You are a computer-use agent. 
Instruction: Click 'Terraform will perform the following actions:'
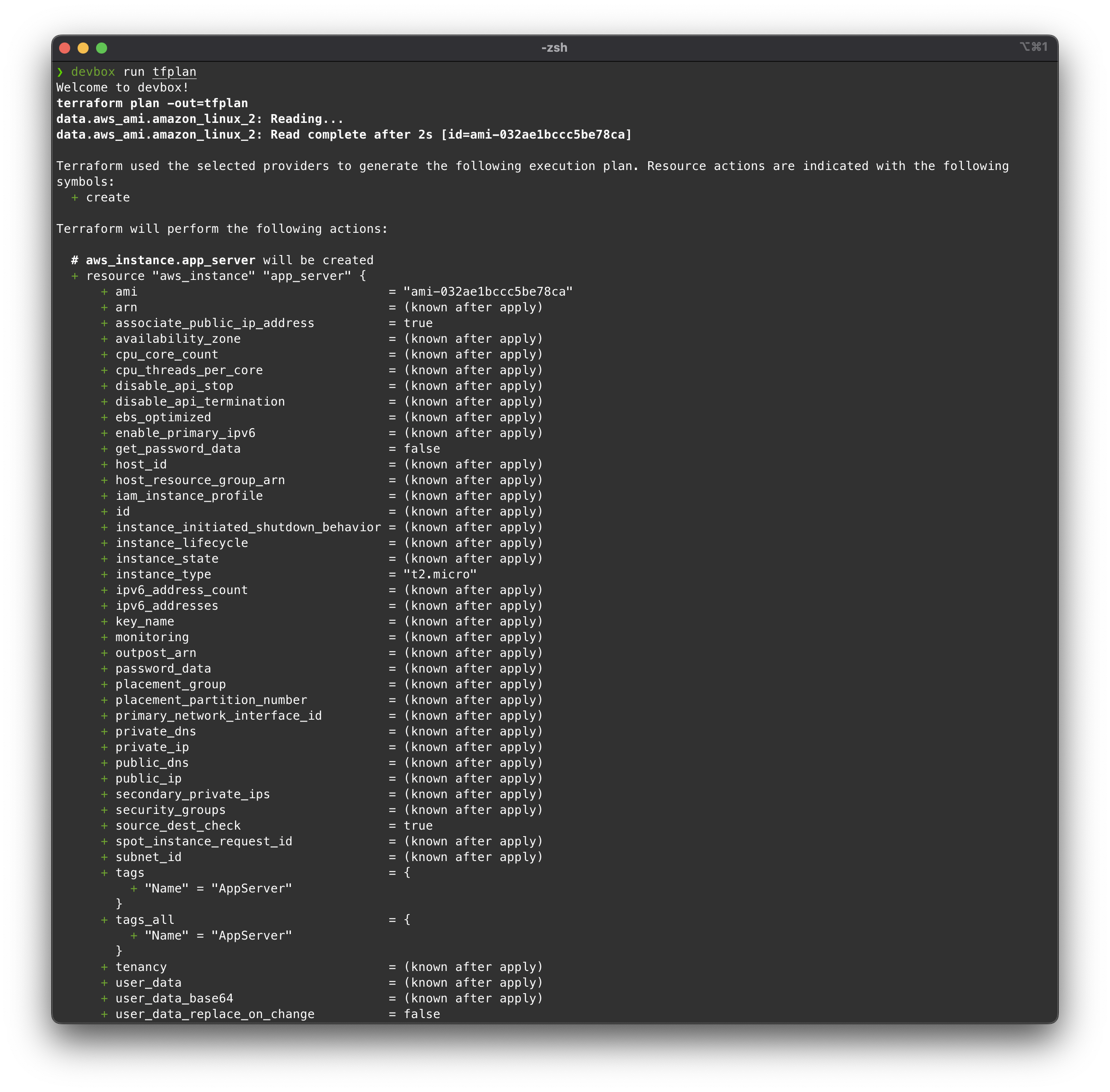click(223, 229)
